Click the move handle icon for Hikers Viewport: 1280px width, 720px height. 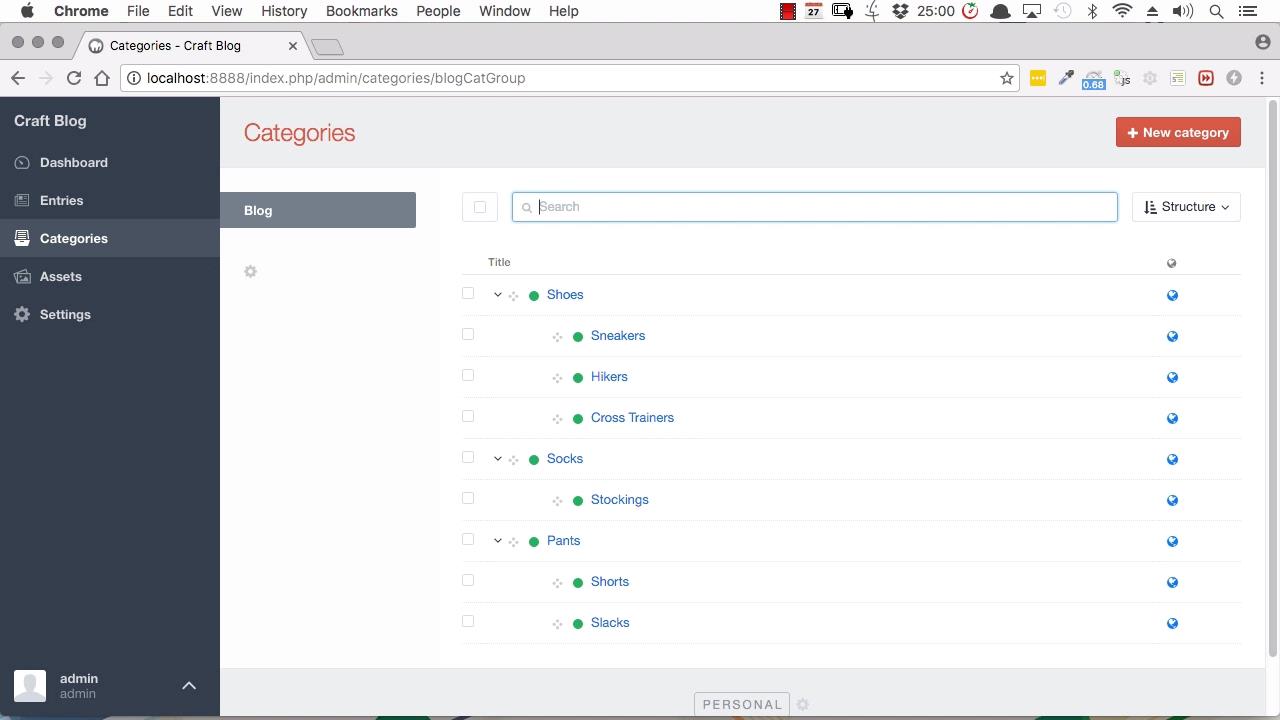[x=558, y=377]
